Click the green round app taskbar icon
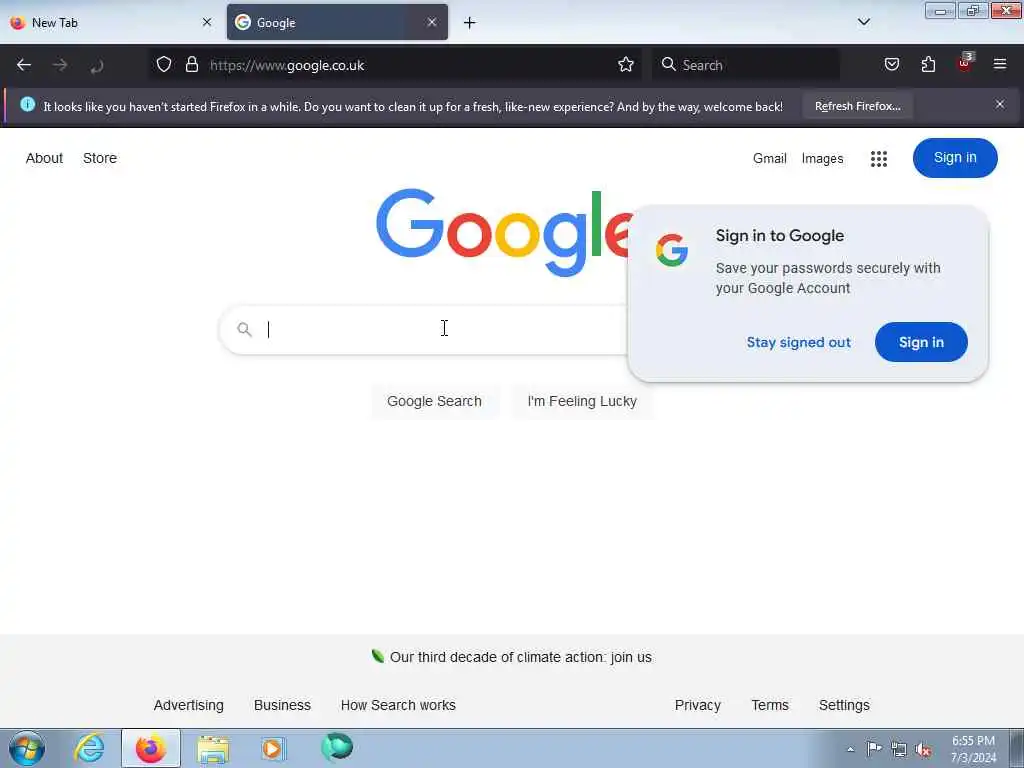The width and height of the screenshot is (1024, 768). click(x=337, y=747)
